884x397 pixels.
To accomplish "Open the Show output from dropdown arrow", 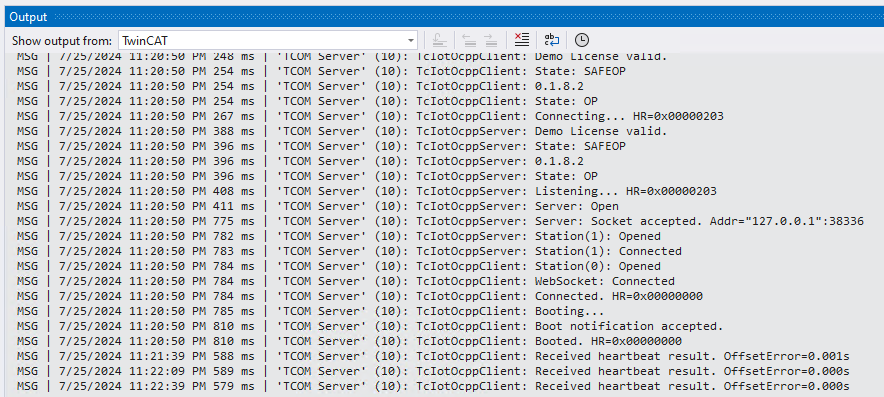I will pyautogui.click(x=410, y=41).
